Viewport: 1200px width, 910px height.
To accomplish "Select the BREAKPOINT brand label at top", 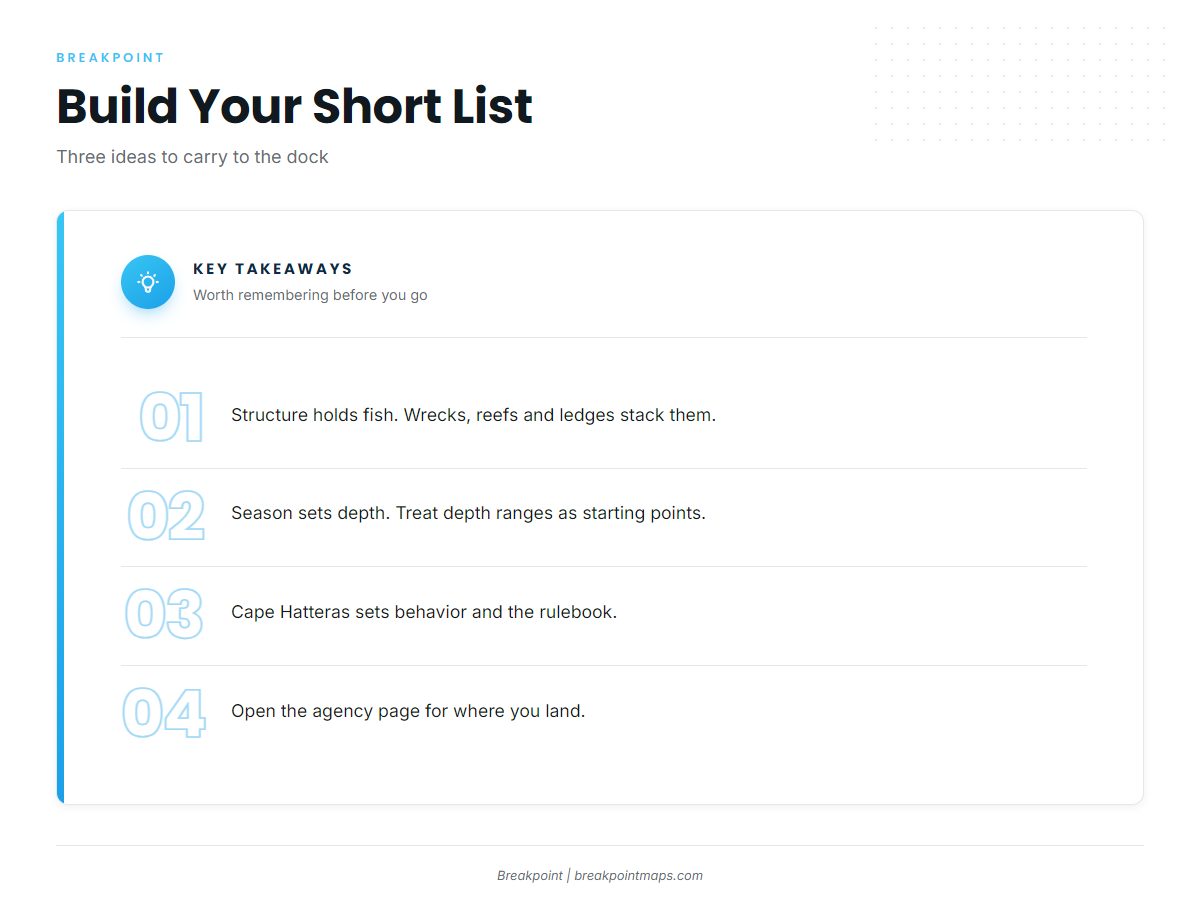I will pyautogui.click(x=110, y=58).
